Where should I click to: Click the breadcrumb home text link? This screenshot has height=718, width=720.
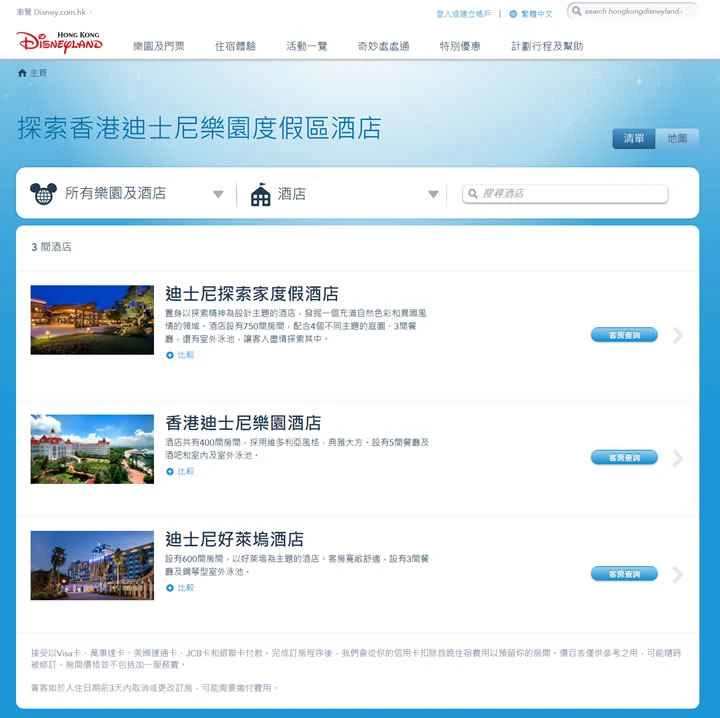39,73
